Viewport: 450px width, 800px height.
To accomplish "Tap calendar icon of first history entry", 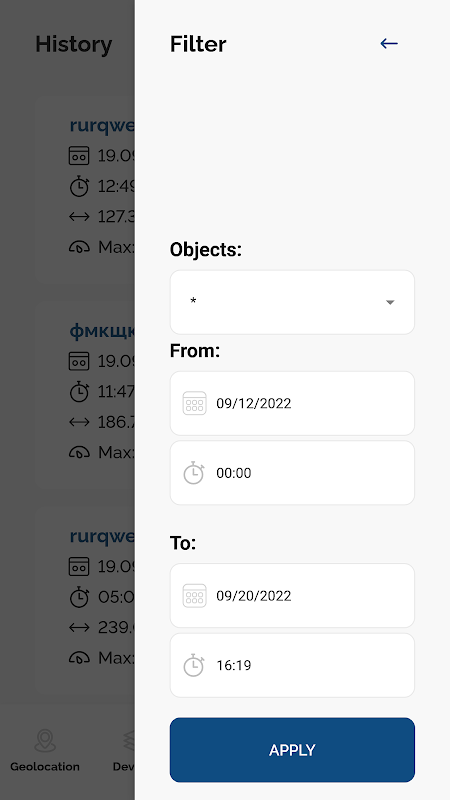I will (x=79, y=156).
